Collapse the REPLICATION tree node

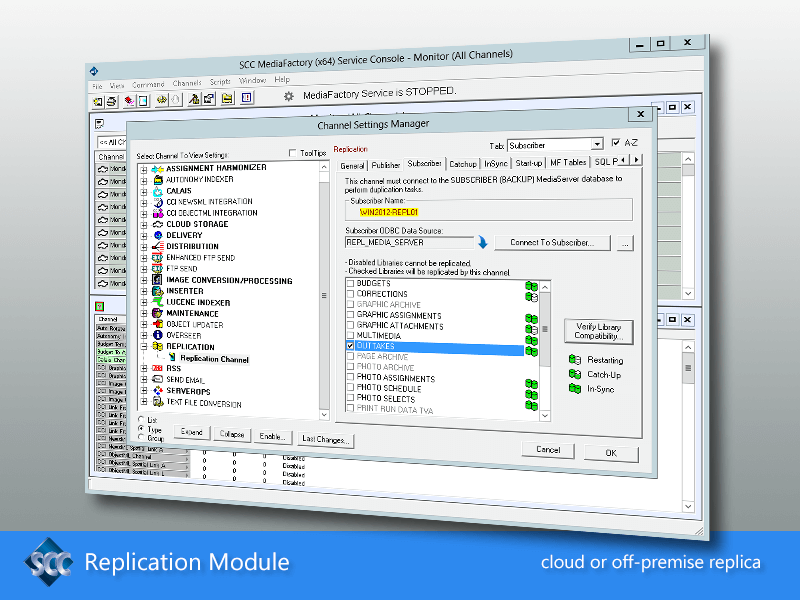click(x=144, y=346)
